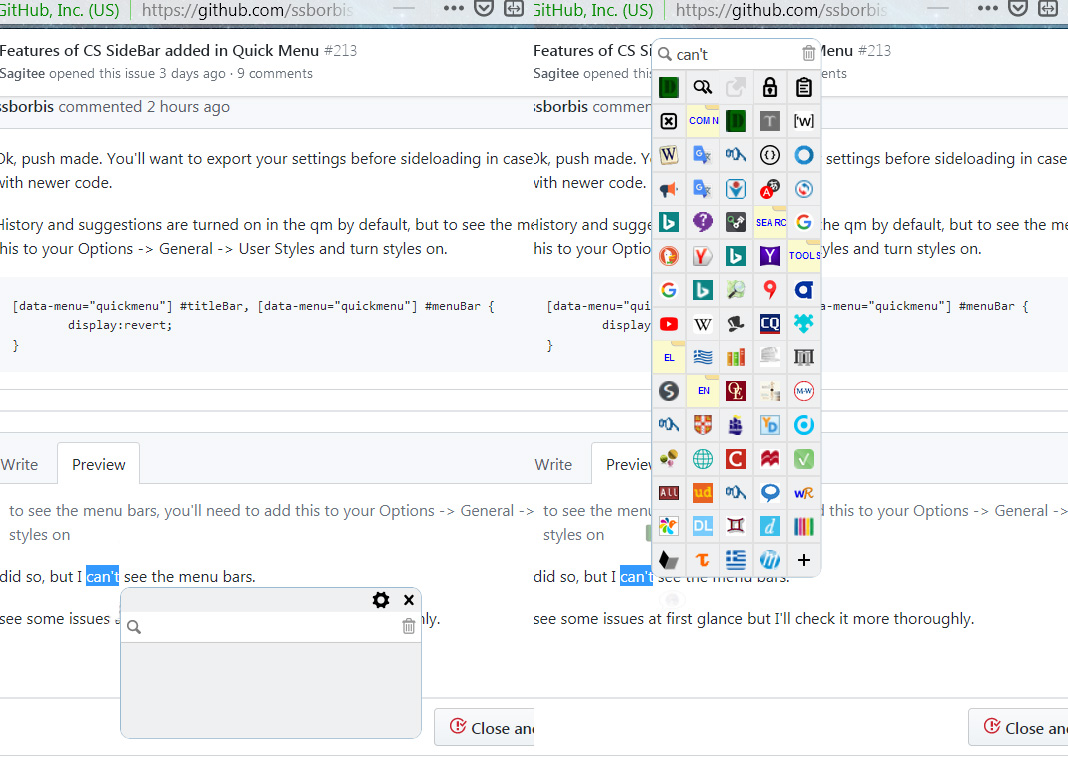Screen dimensions: 1068x783
Task: Click the lock icon in the quick menu
Action: point(770,87)
